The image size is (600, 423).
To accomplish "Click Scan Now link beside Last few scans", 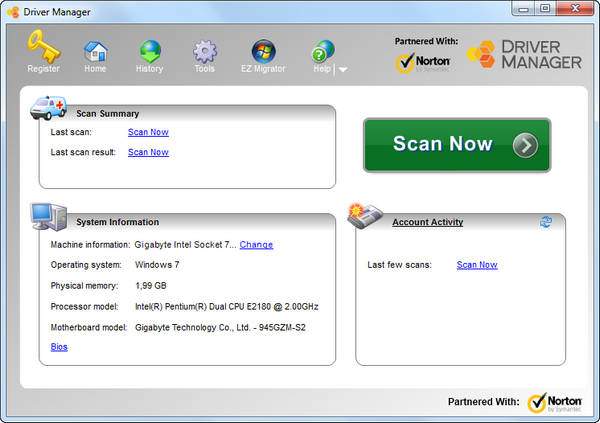I will point(477,265).
